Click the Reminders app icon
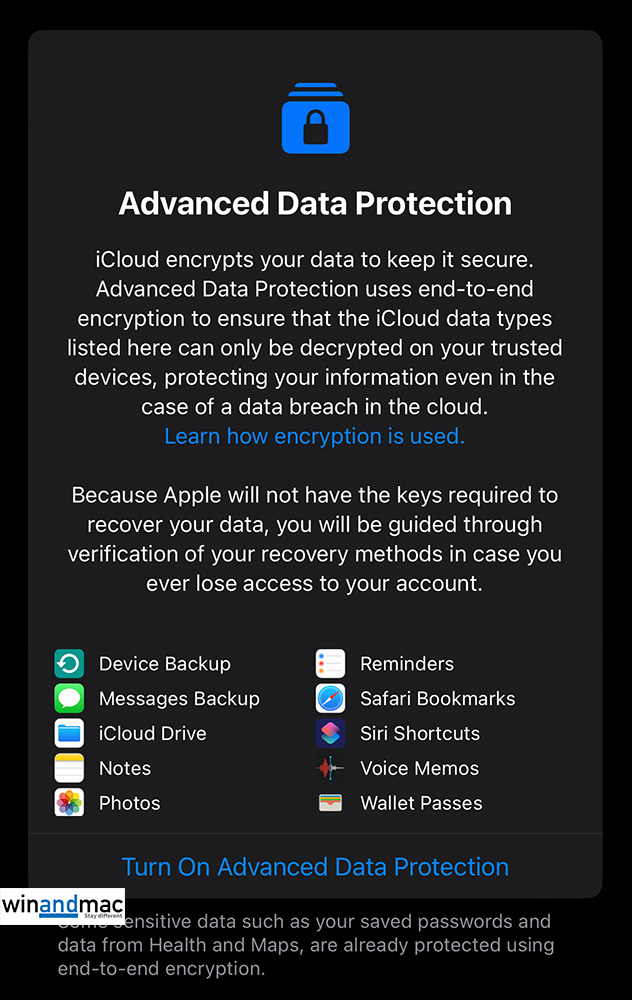 pos(330,664)
